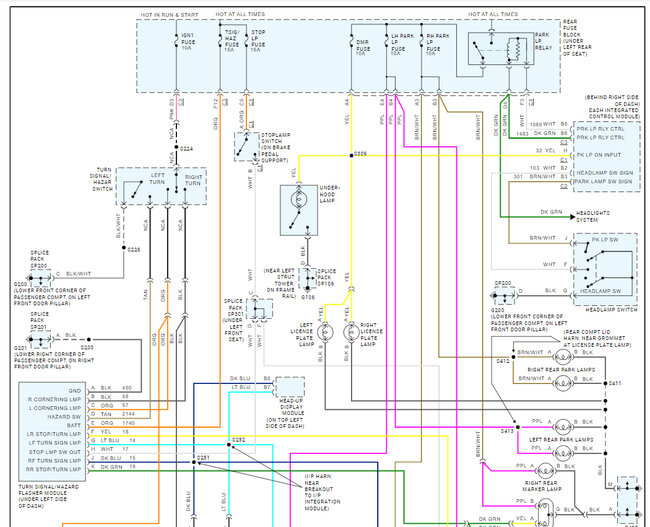The width and height of the screenshot is (650, 527).
Task: Select the "LR STOP/TURN LMP" row
Action: click(x=54, y=435)
